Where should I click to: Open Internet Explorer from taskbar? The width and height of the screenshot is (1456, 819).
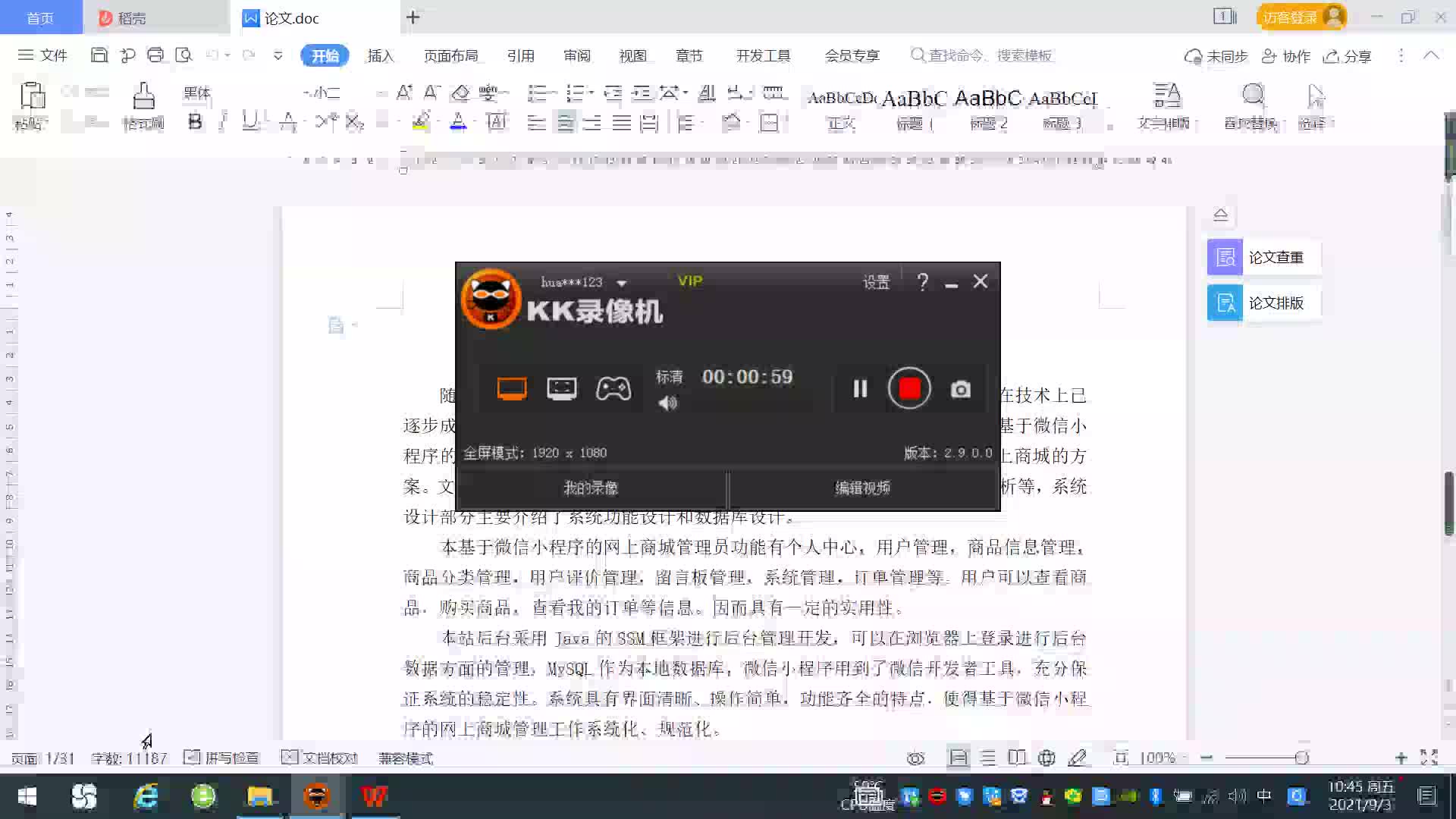(x=145, y=796)
